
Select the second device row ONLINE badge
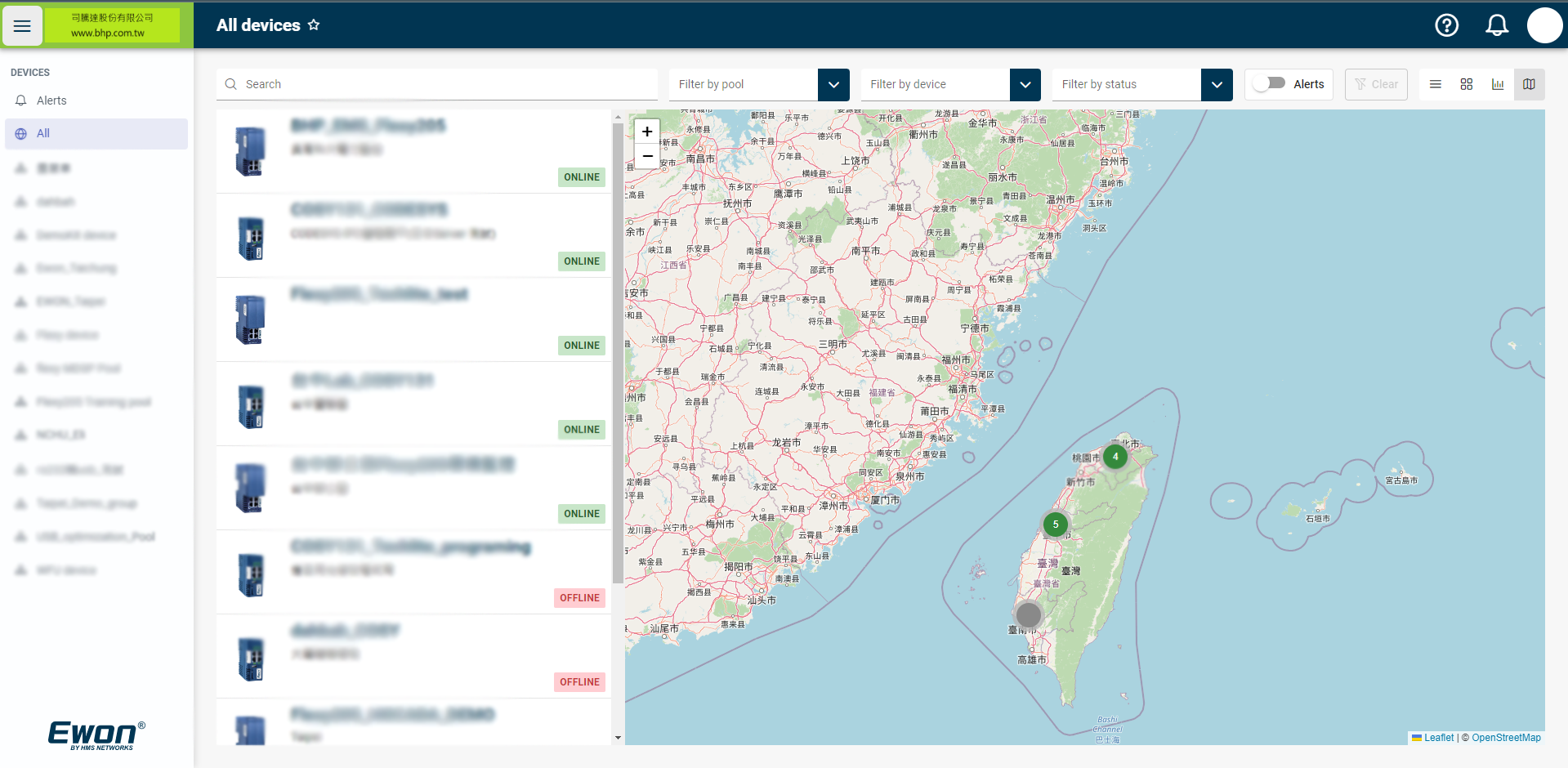(x=582, y=261)
